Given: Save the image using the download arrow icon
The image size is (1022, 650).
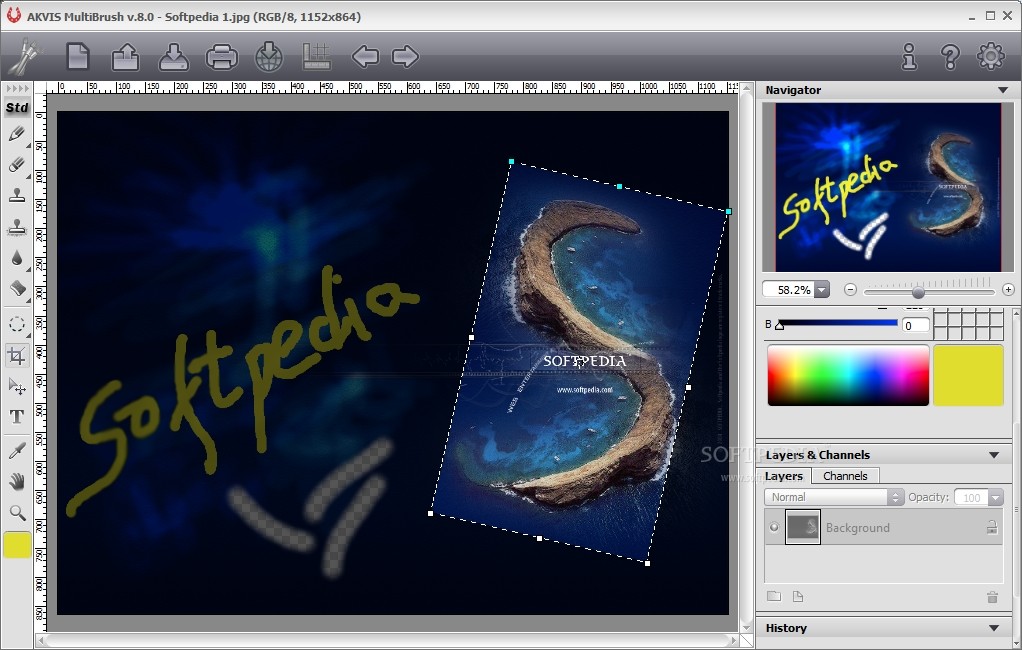Looking at the screenshot, I should pyautogui.click(x=173, y=56).
